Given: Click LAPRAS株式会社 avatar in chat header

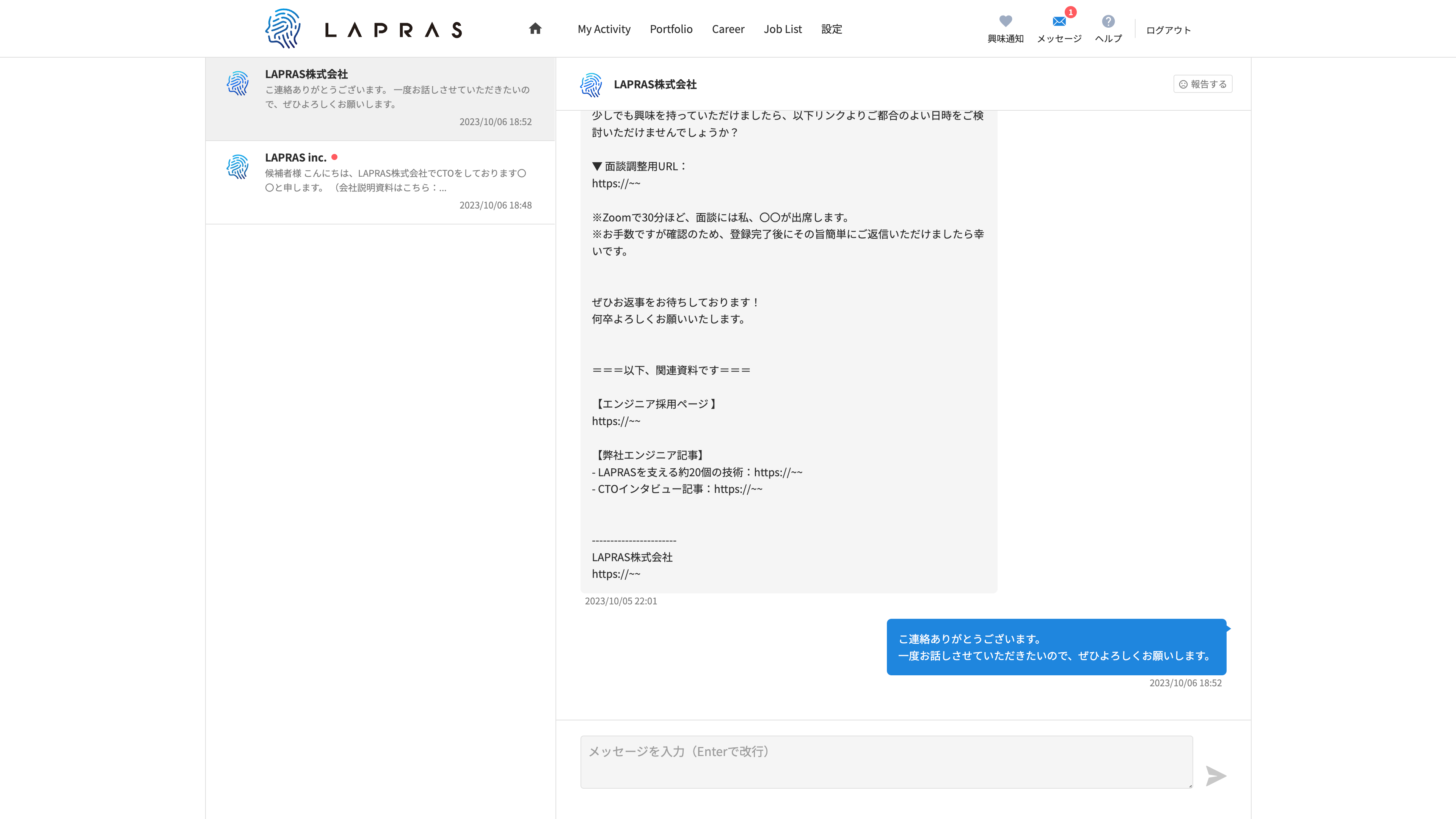Looking at the screenshot, I should (591, 85).
